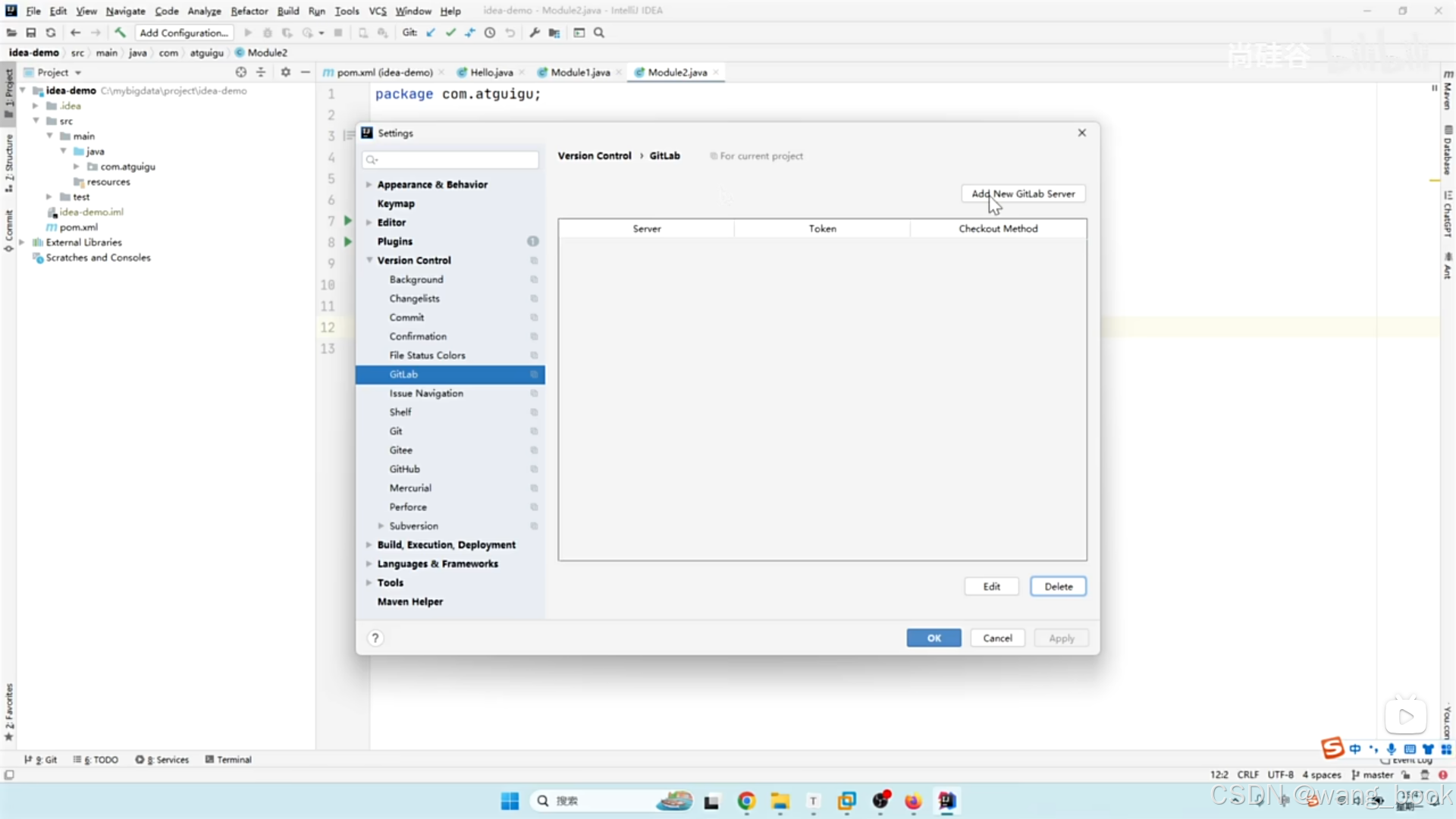Click CRLF line separator in status bar
Image resolution: width=1456 pixels, height=819 pixels.
coord(1247,775)
